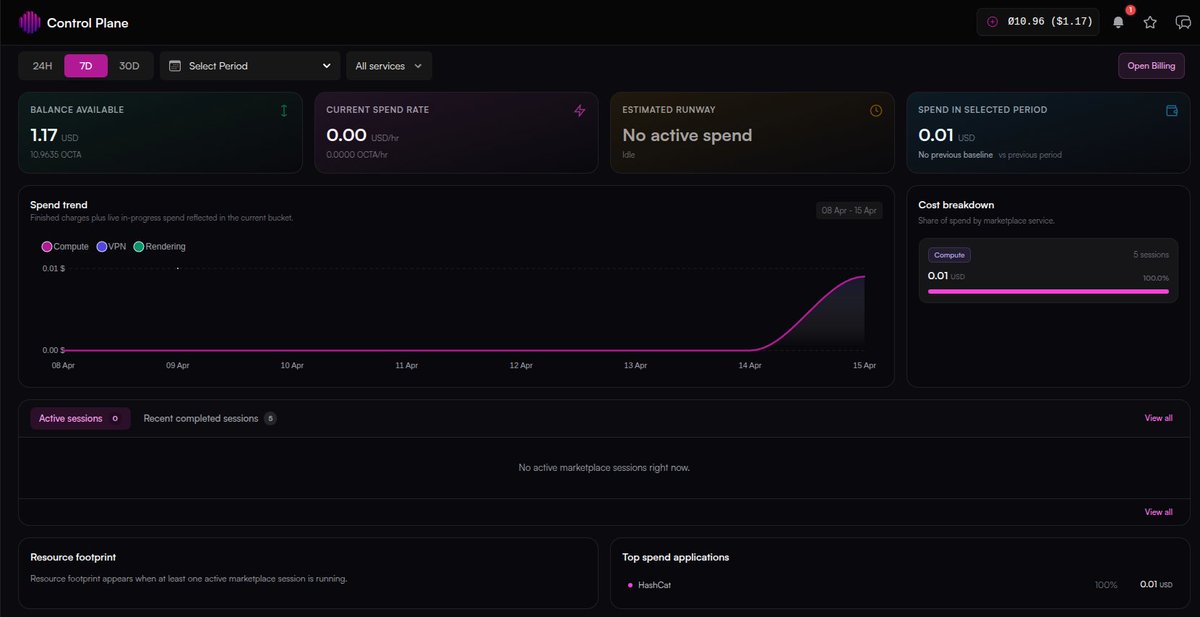Click the No active spend runway text
Image resolution: width=1200 pixels, height=617 pixels.
pyautogui.click(x=687, y=135)
